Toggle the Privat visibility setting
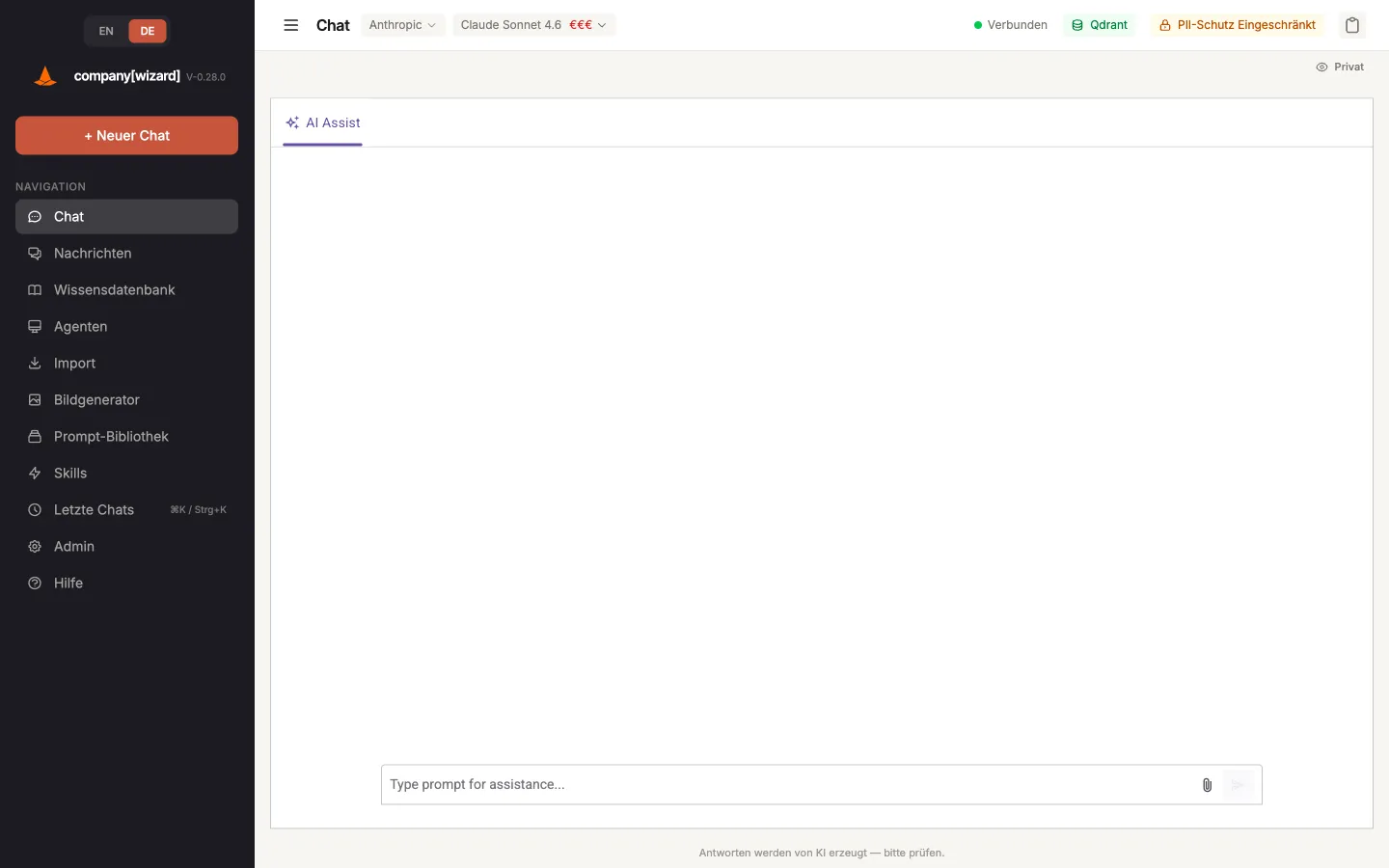Image resolution: width=1389 pixels, height=868 pixels. pyautogui.click(x=1340, y=67)
